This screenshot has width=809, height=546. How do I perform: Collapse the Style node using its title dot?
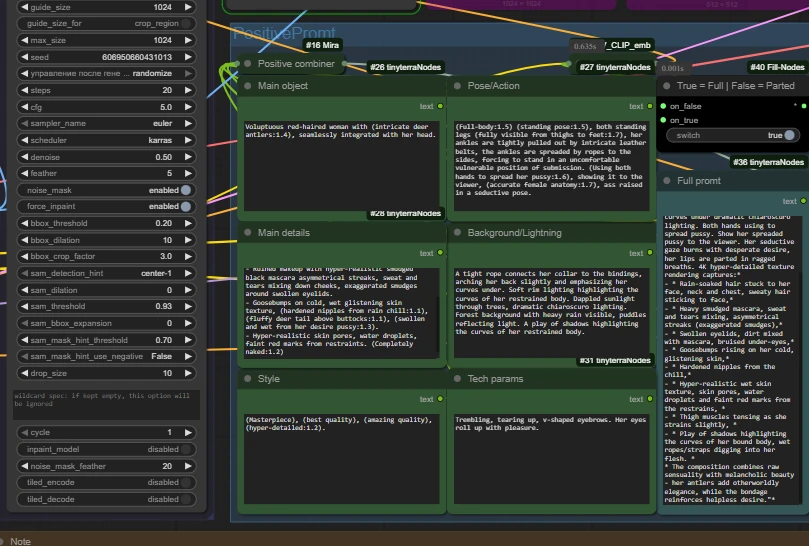246,380
